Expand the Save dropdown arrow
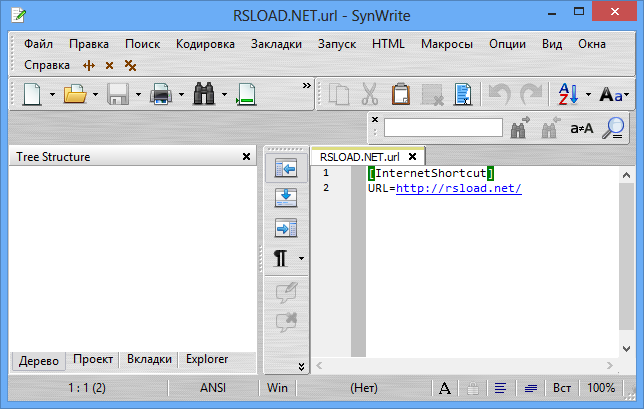 (138, 95)
